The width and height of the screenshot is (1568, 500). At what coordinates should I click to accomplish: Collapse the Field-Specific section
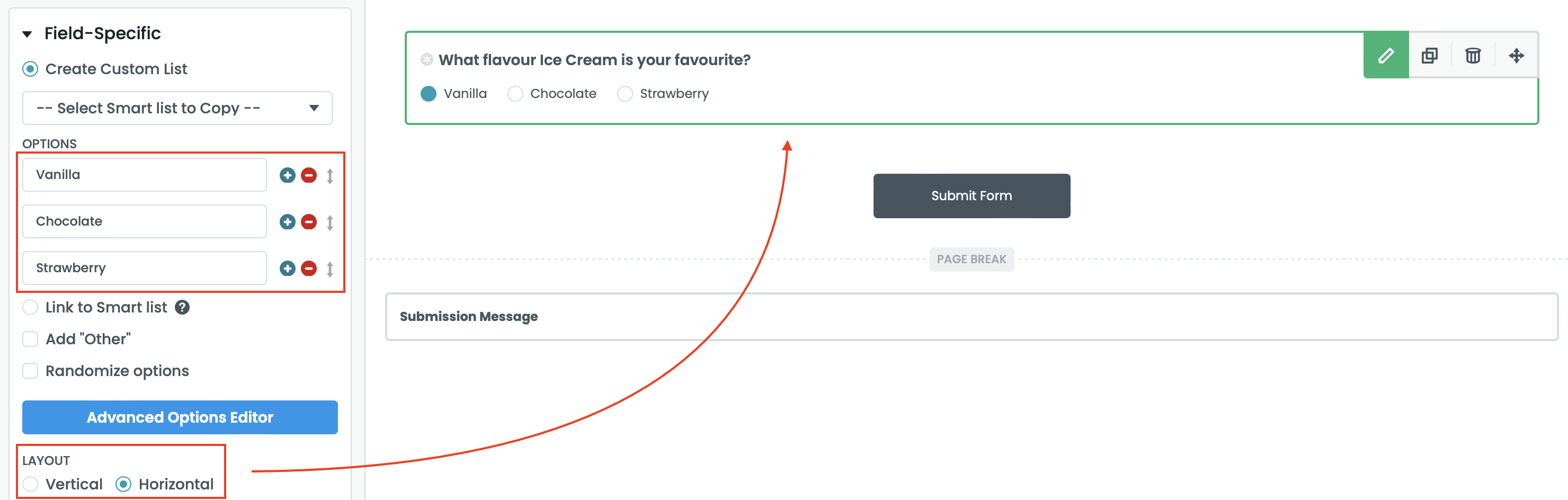[x=28, y=34]
